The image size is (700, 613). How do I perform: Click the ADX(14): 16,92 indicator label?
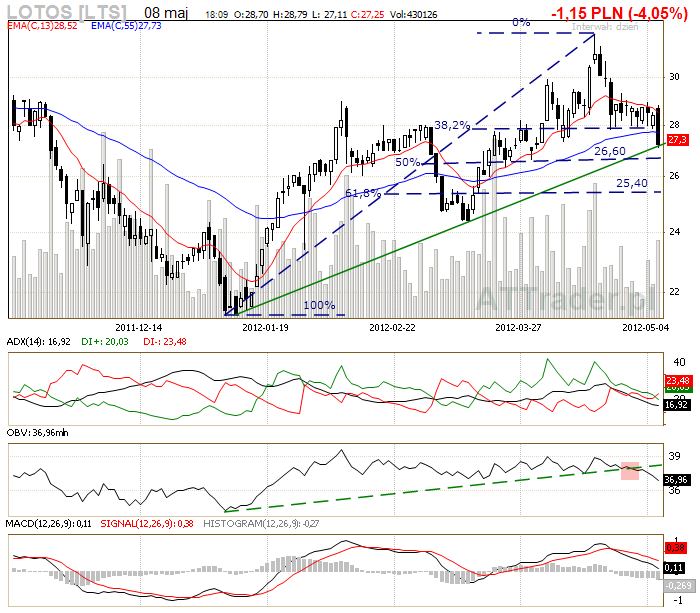38,342
